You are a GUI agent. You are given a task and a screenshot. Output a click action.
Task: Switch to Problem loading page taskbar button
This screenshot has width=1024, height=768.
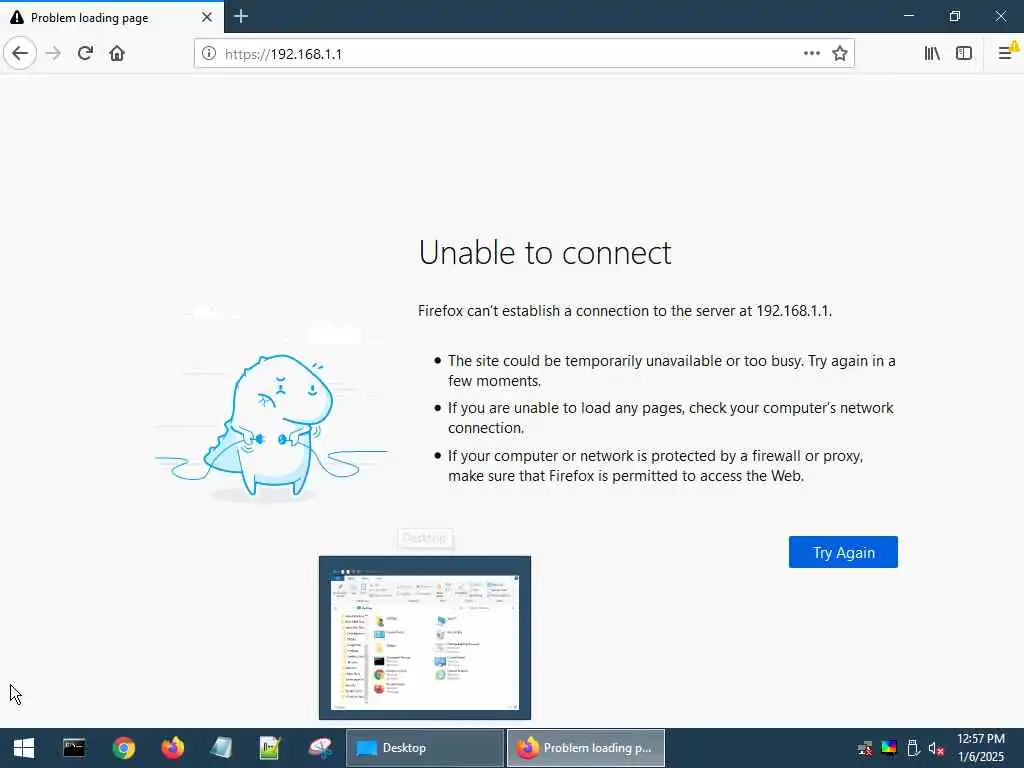click(x=586, y=748)
